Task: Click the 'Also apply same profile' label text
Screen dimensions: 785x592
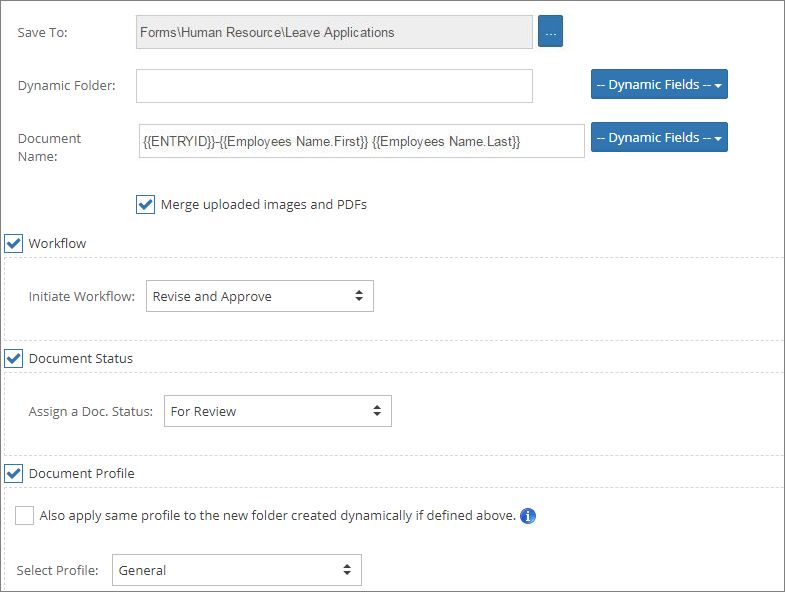Action: 277,516
